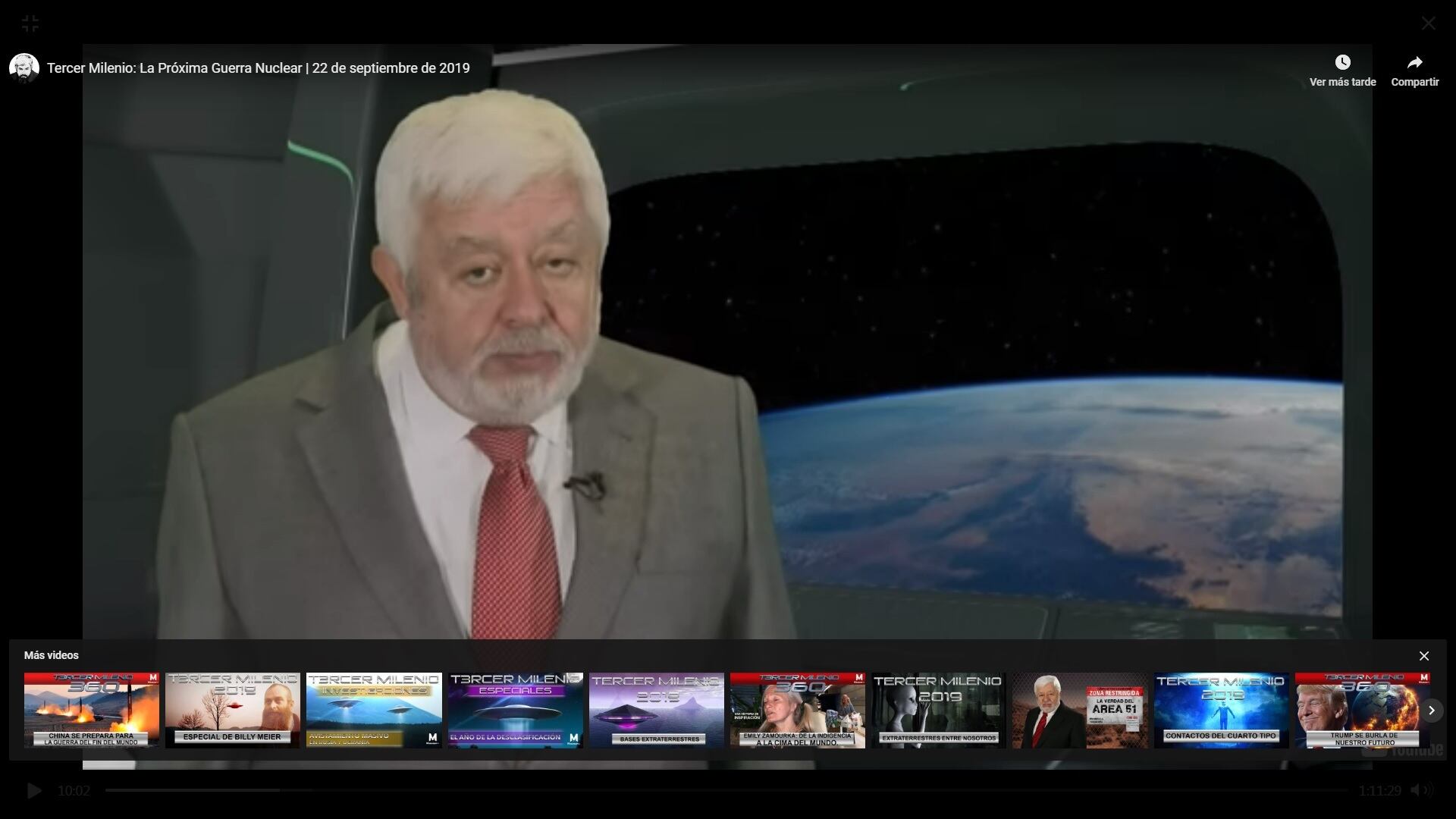1456x819 pixels.
Task: Close the Más videos panel
Action: click(1423, 656)
